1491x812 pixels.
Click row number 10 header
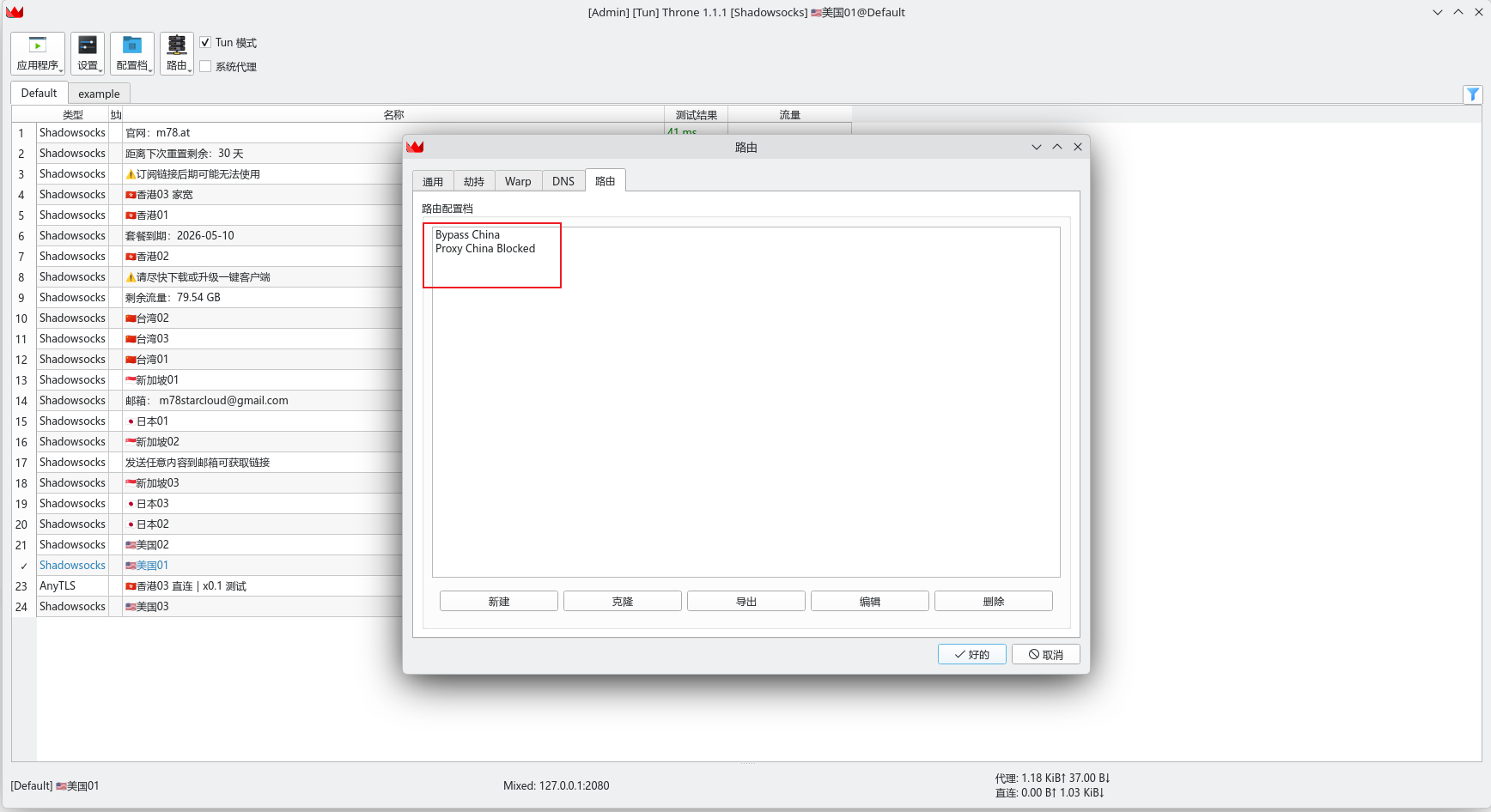[21, 318]
